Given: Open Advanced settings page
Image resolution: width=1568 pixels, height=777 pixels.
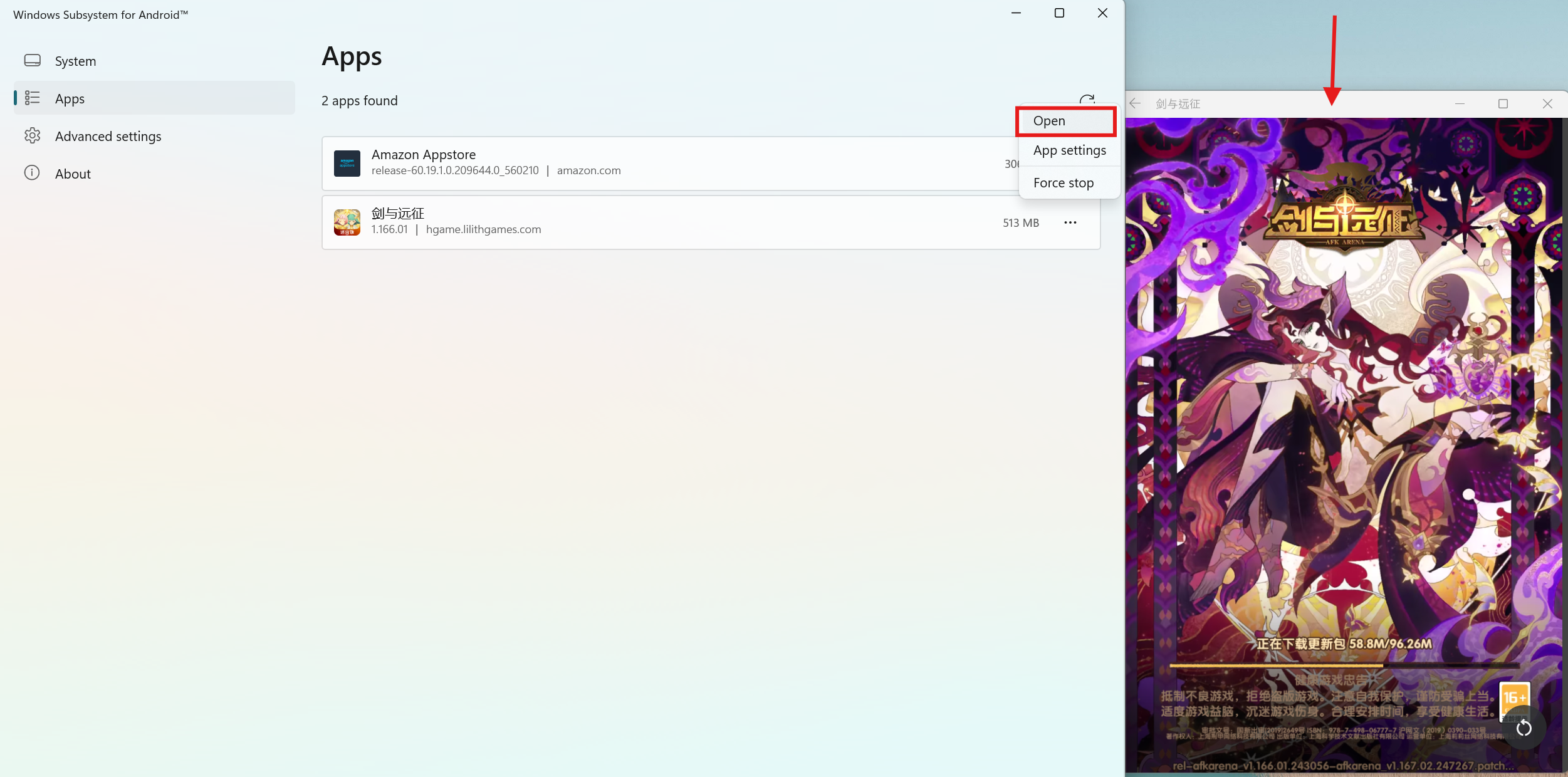Looking at the screenshot, I should click(154, 136).
